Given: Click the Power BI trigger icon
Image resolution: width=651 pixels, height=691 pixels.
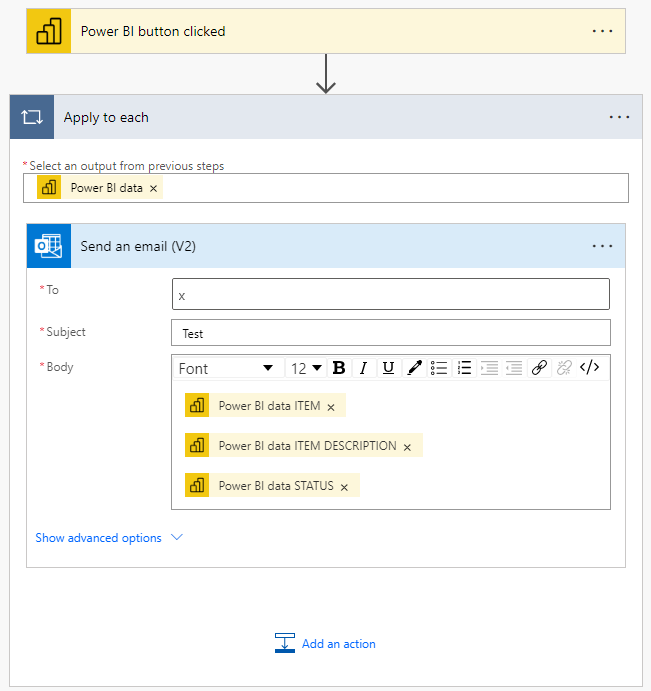Looking at the screenshot, I should [48, 31].
